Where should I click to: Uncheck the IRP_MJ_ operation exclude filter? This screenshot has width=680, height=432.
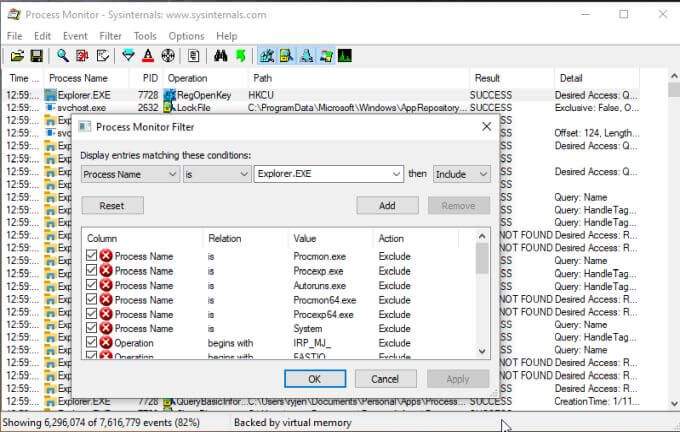[91, 342]
